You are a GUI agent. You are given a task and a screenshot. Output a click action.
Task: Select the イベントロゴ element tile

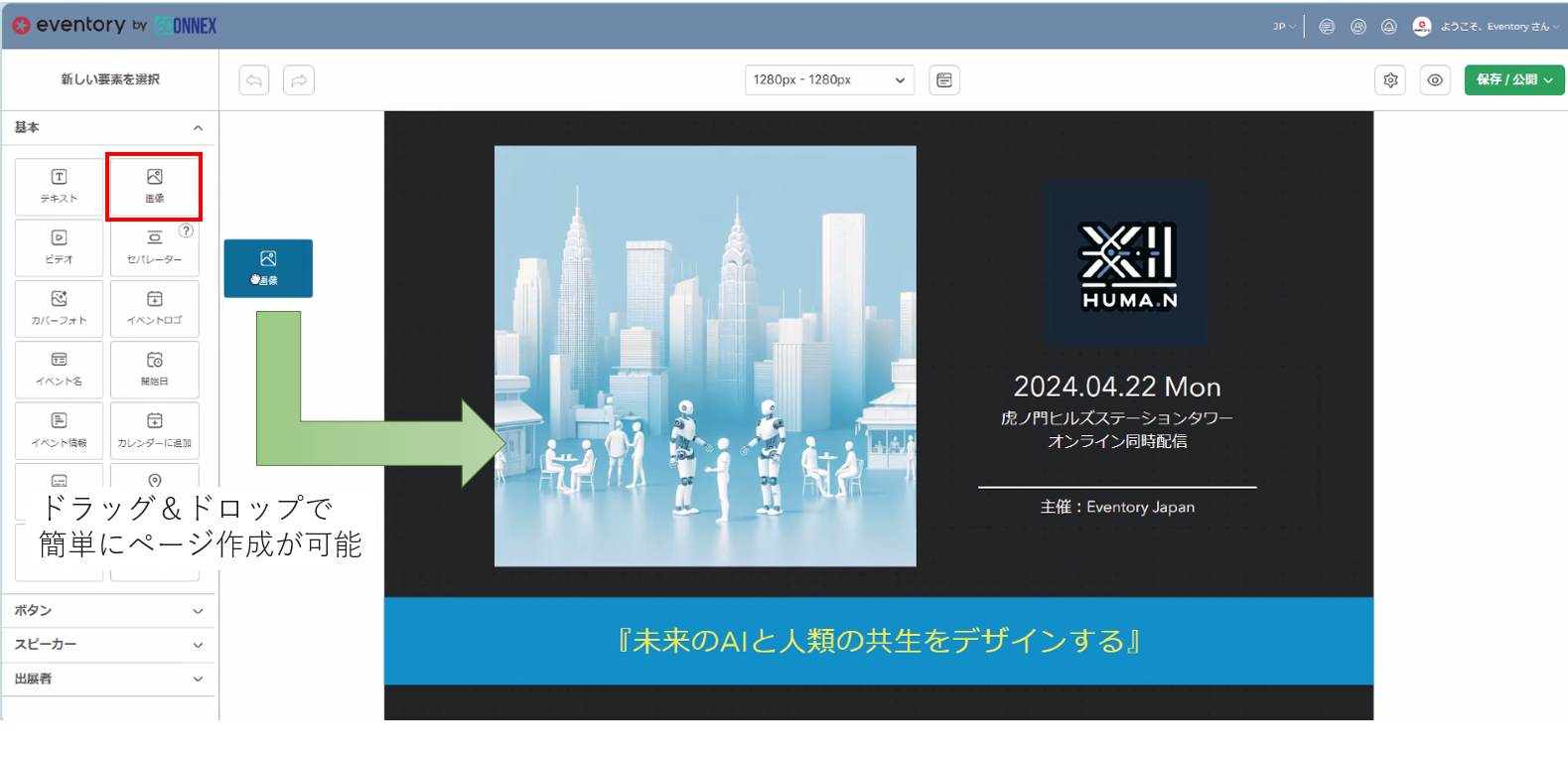pyautogui.click(x=154, y=308)
